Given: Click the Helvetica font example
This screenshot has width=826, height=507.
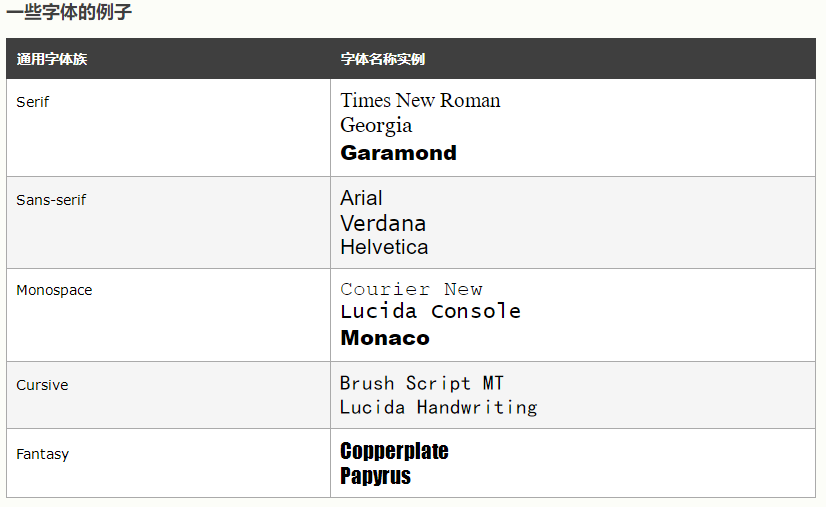Looking at the screenshot, I should point(384,247).
